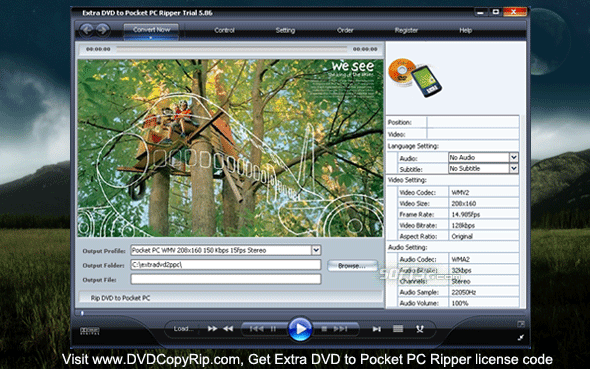Expand the Output Profile dropdown
590x369 pixels.
[x=316, y=250]
